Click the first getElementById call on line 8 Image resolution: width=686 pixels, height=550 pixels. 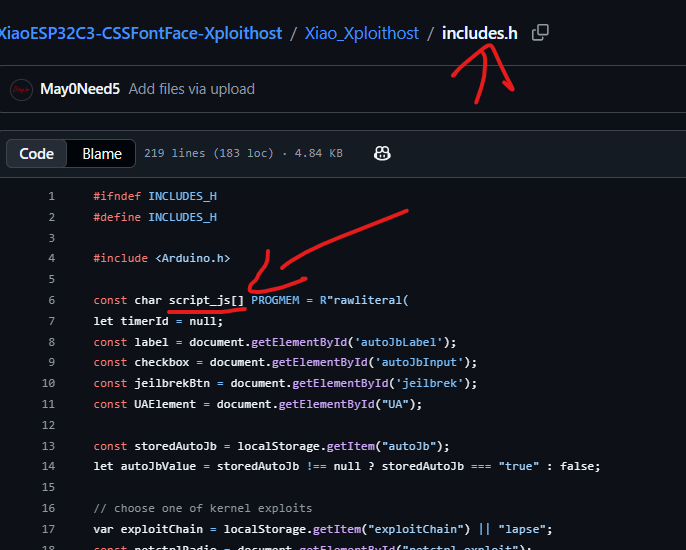(299, 342)
